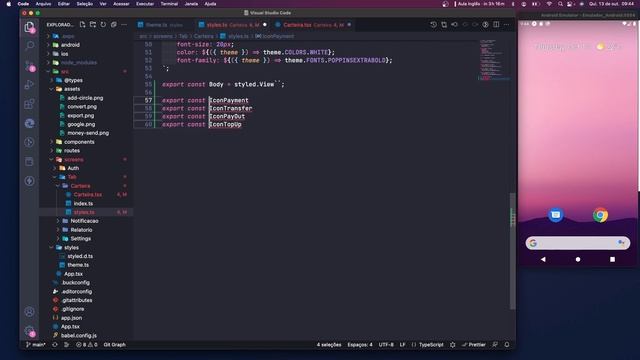The width and height of the screenshot is (640, 360).
Task: Open Git Graph from status bar
Action: 115,345
